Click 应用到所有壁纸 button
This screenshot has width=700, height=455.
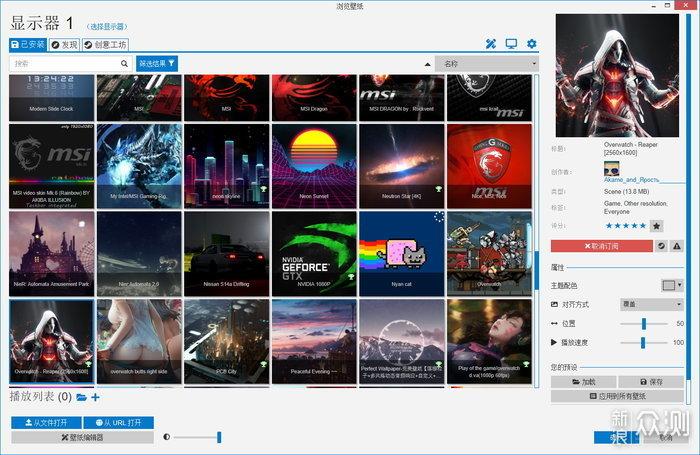click(x=617, y=396)
